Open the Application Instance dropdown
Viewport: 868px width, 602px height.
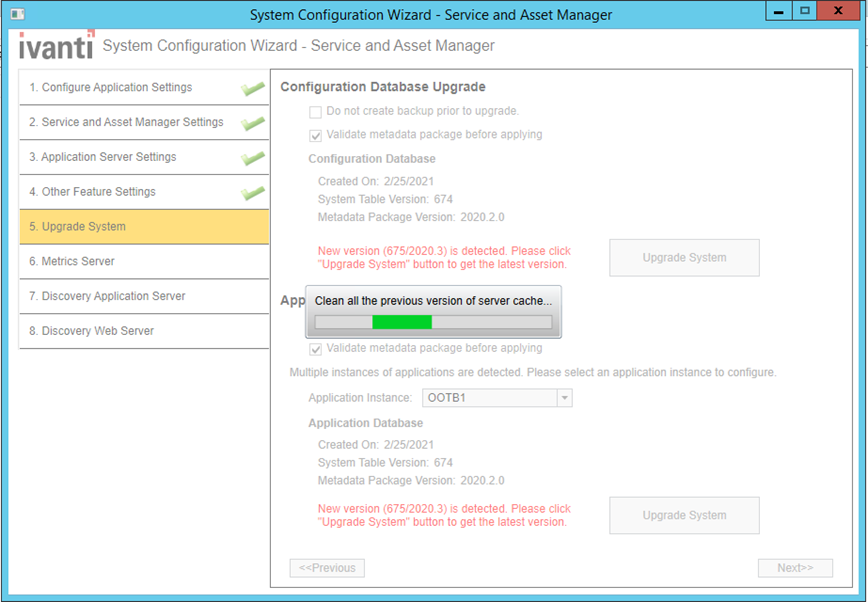(565, 398)
